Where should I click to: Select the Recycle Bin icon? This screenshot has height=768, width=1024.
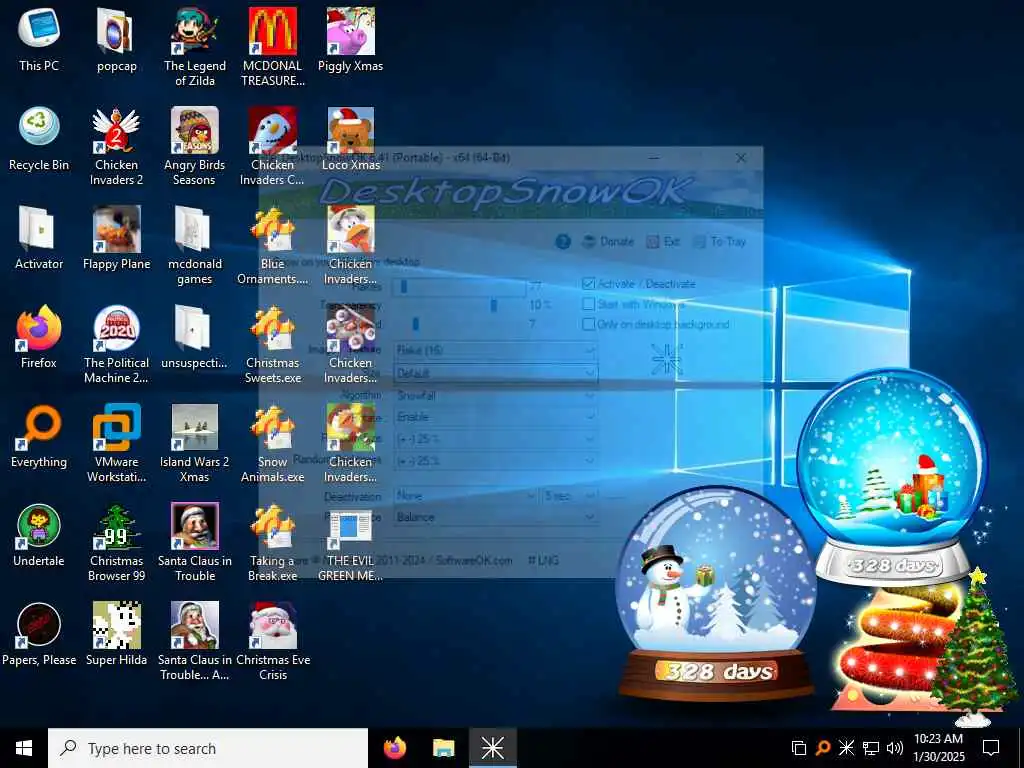coord(39,139)
